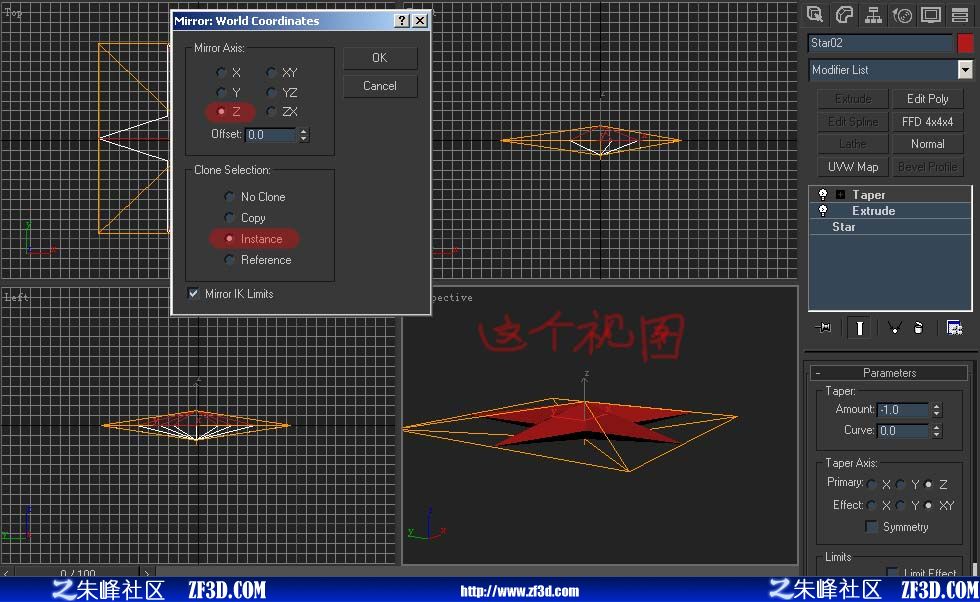Click the Taper Amount spinner

(x=936, y=409)
